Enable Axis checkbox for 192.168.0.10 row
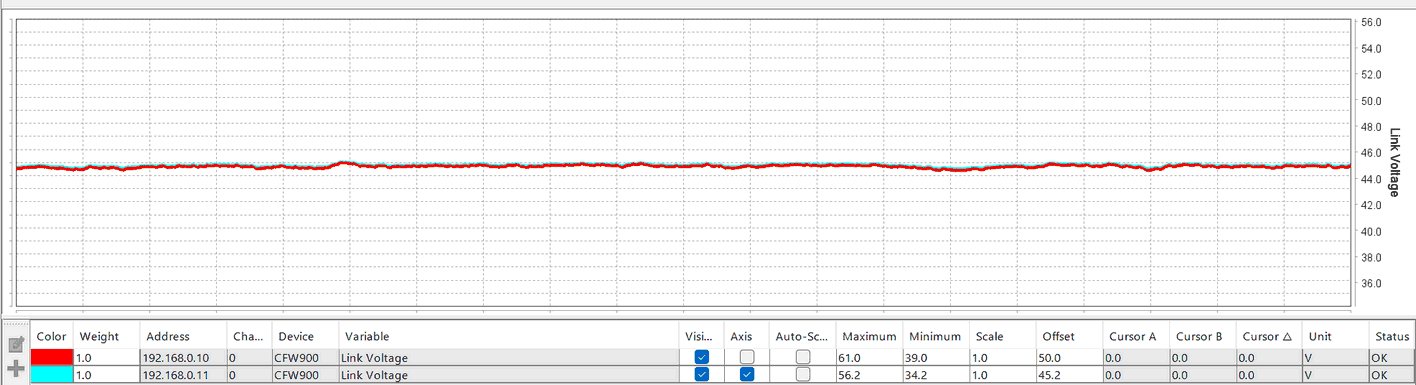1416x385 pixels. (x=747, y=357)
